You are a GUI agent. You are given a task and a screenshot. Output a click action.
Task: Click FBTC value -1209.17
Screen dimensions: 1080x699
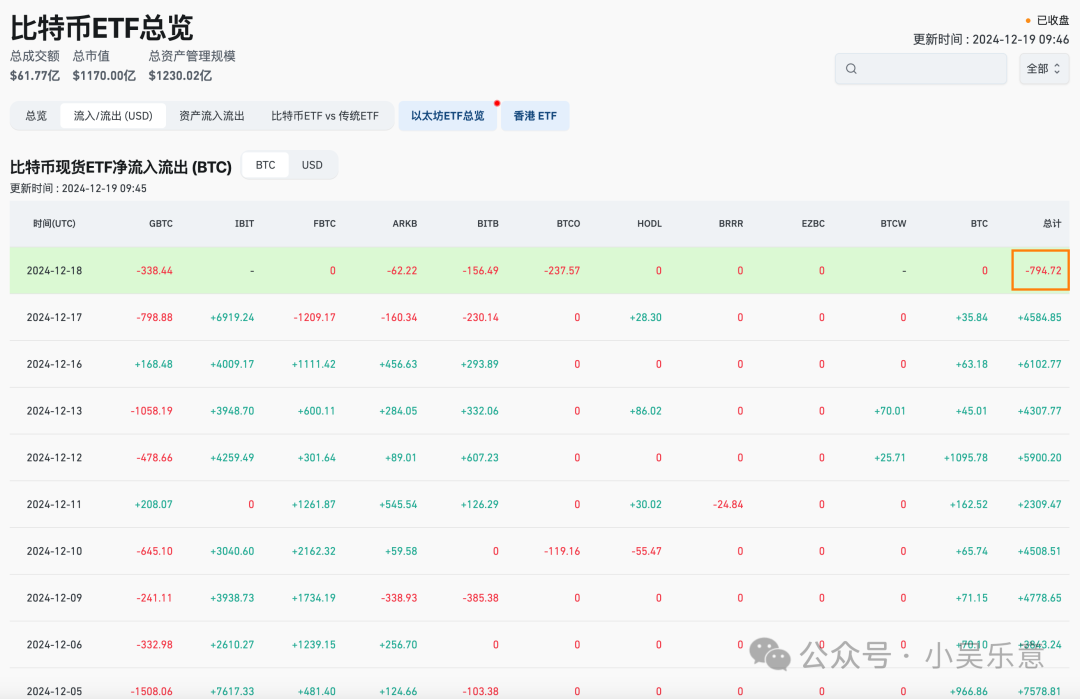point(314,317)
